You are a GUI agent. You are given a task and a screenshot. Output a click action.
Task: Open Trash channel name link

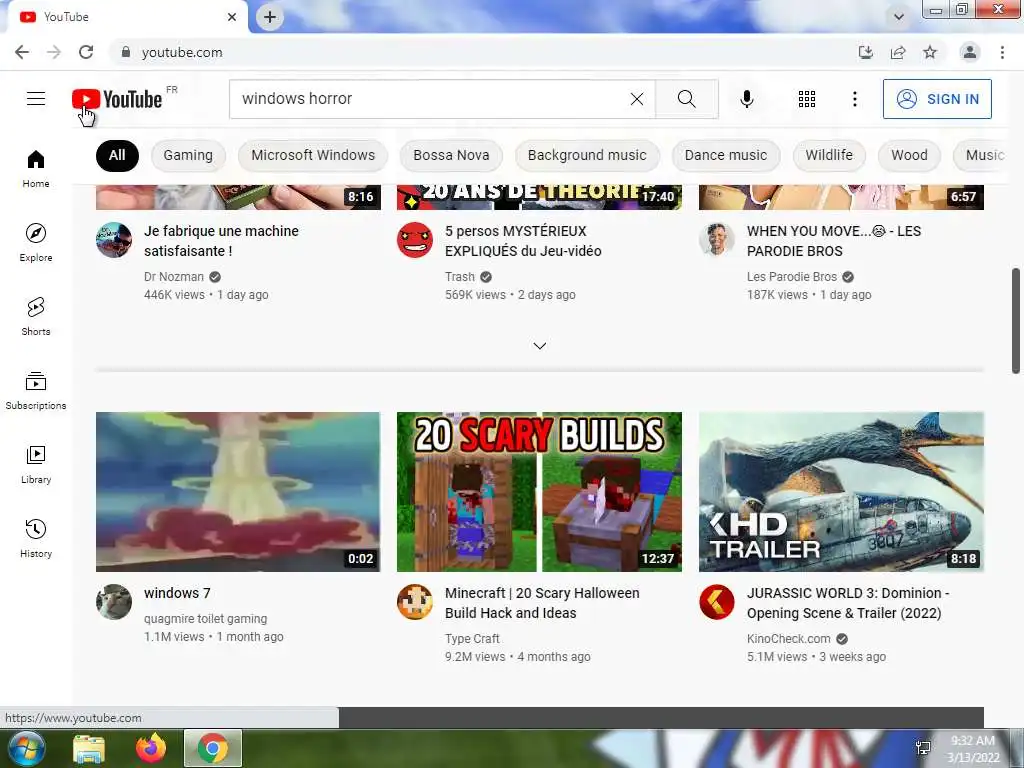pyautogui.click(x=460, y=277)
